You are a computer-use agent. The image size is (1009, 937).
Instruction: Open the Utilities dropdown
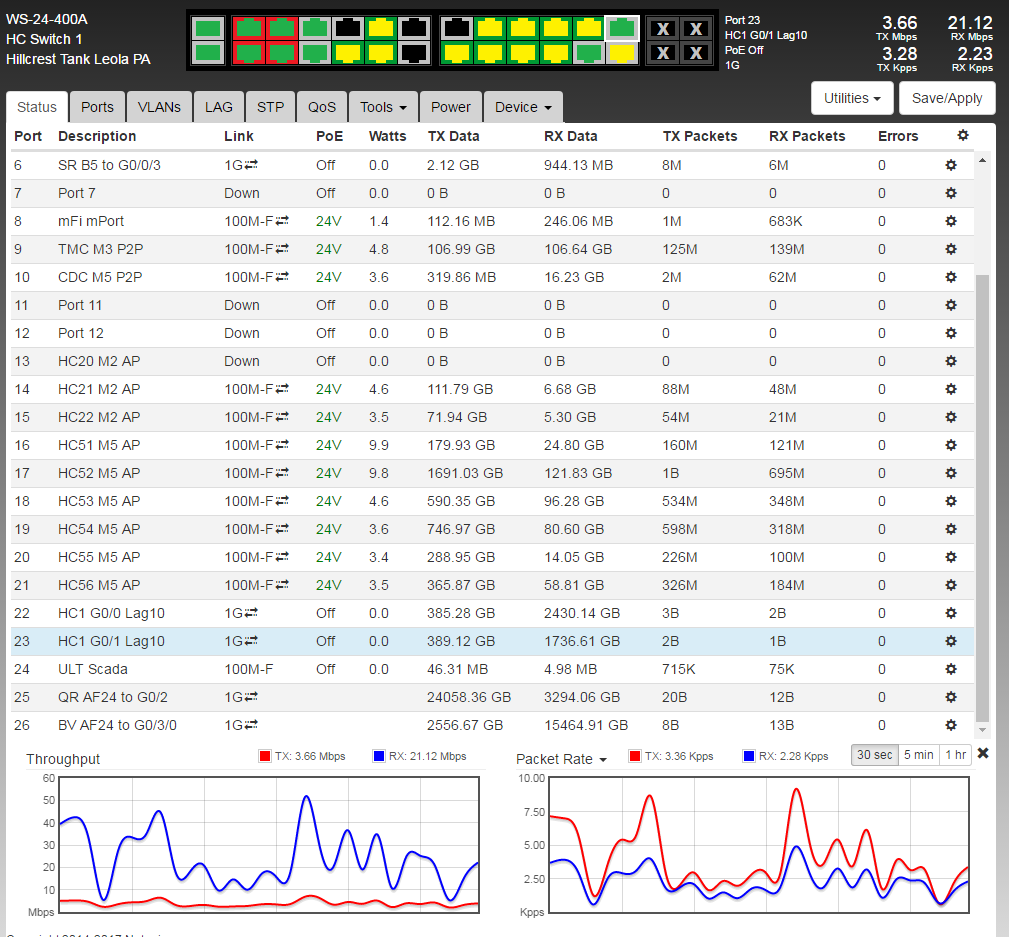[851, 98]
